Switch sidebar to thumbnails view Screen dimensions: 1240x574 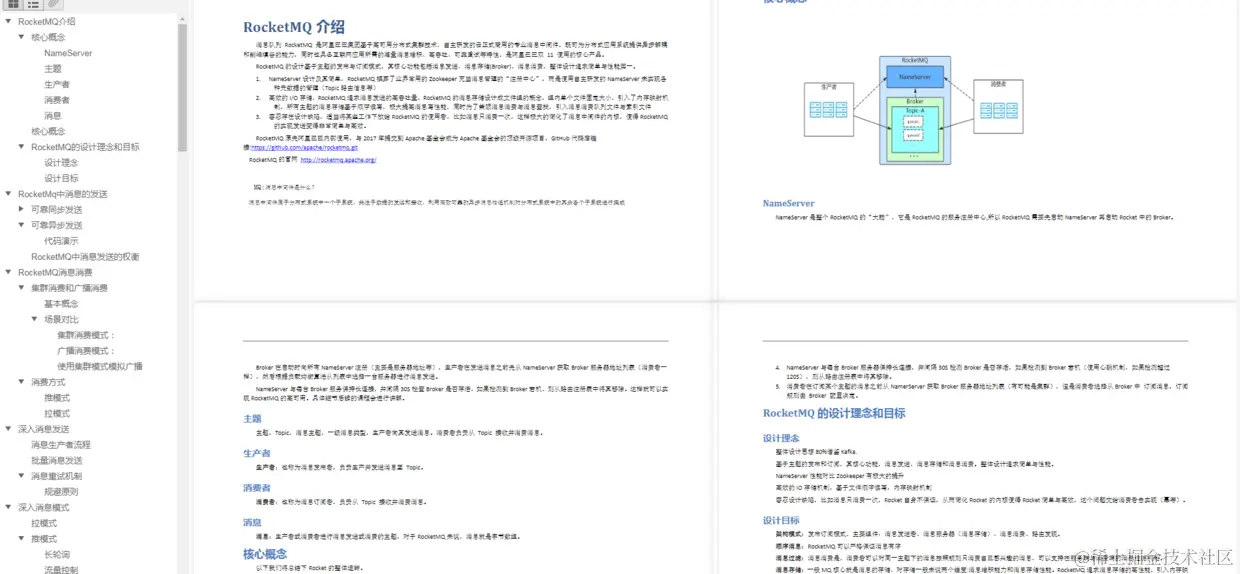pyautogui.click(x=14, y=6)
